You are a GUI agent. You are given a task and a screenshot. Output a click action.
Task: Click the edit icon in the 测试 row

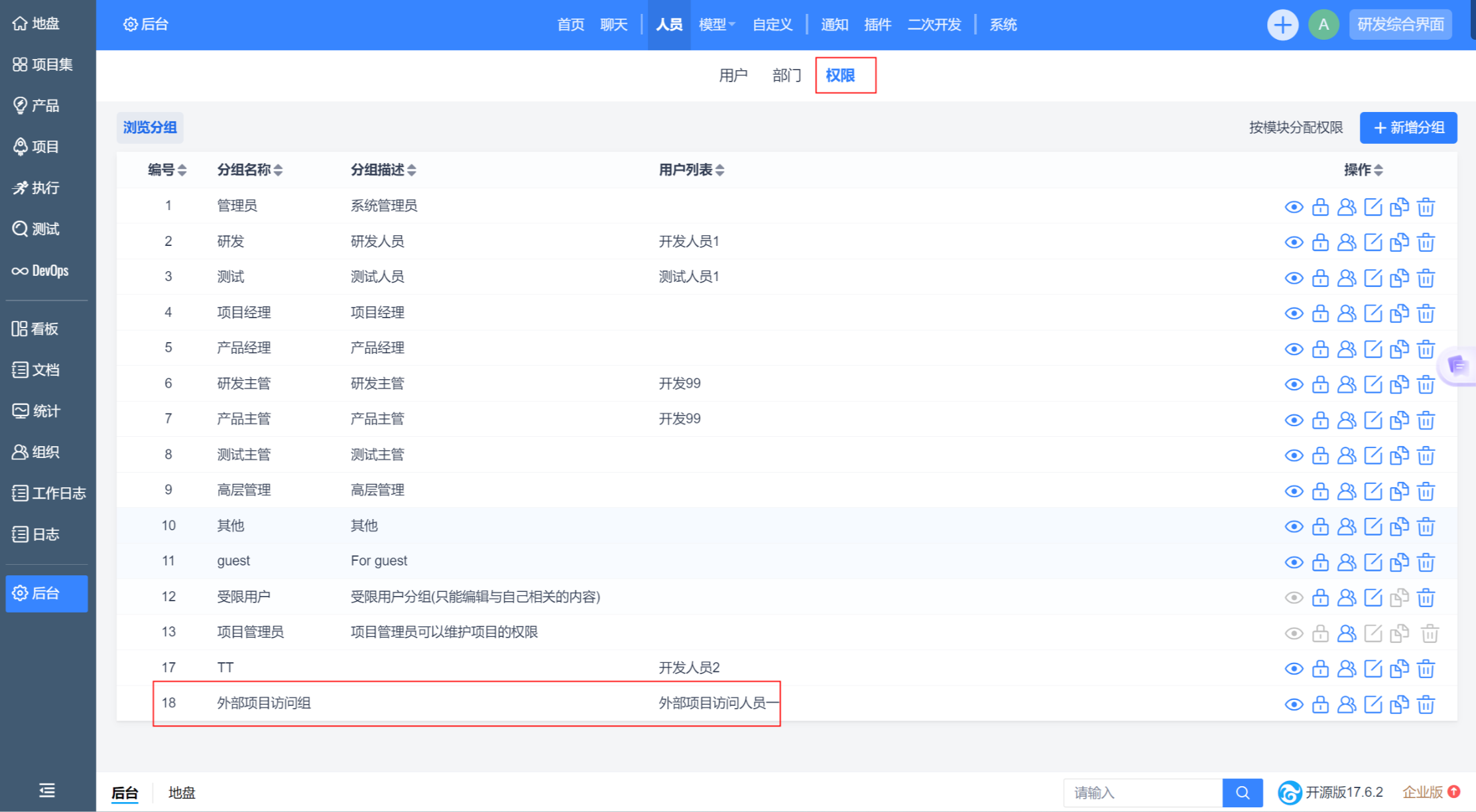(x=1373, y=278)
